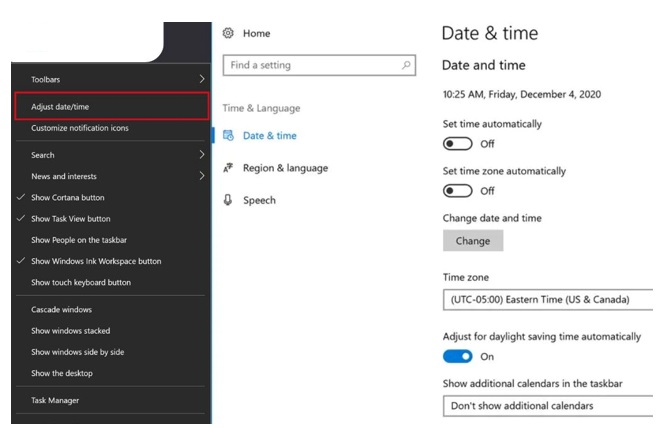Click the Home gear icon
This screenshot has width=658, height=428.
[x=228, y=33]
